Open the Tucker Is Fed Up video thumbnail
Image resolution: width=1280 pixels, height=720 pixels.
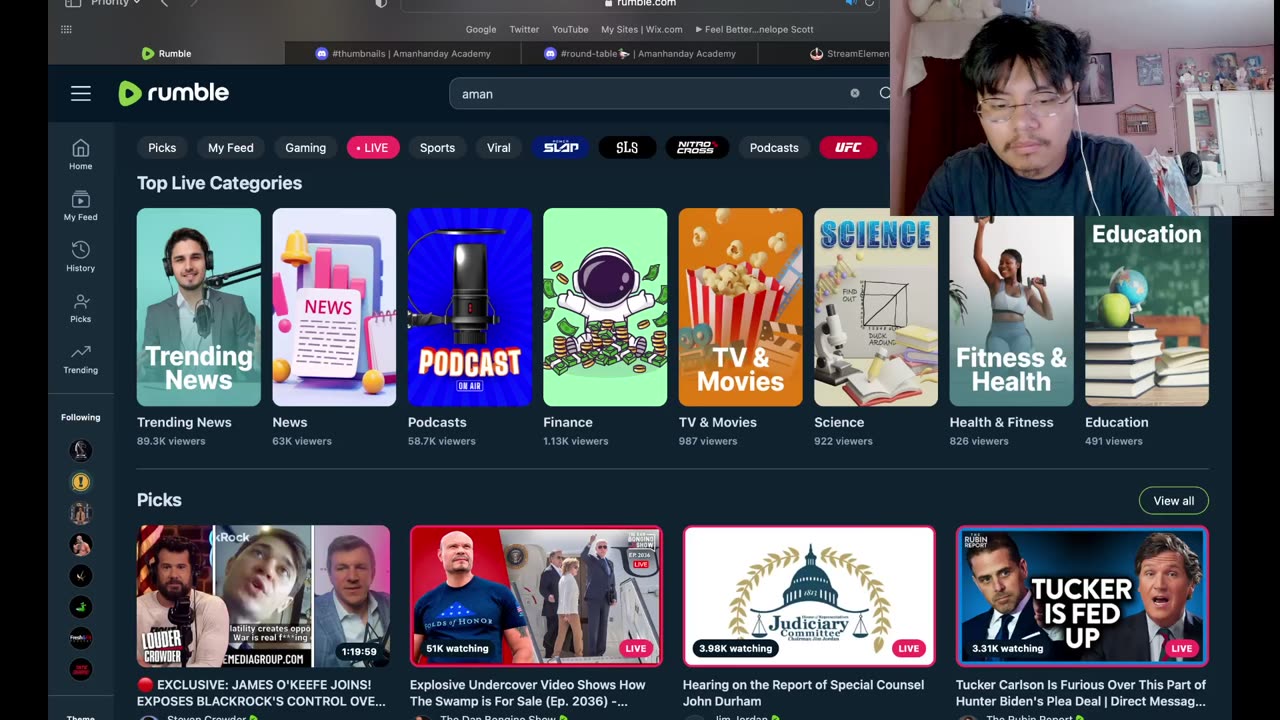[x=1082, y=596]
